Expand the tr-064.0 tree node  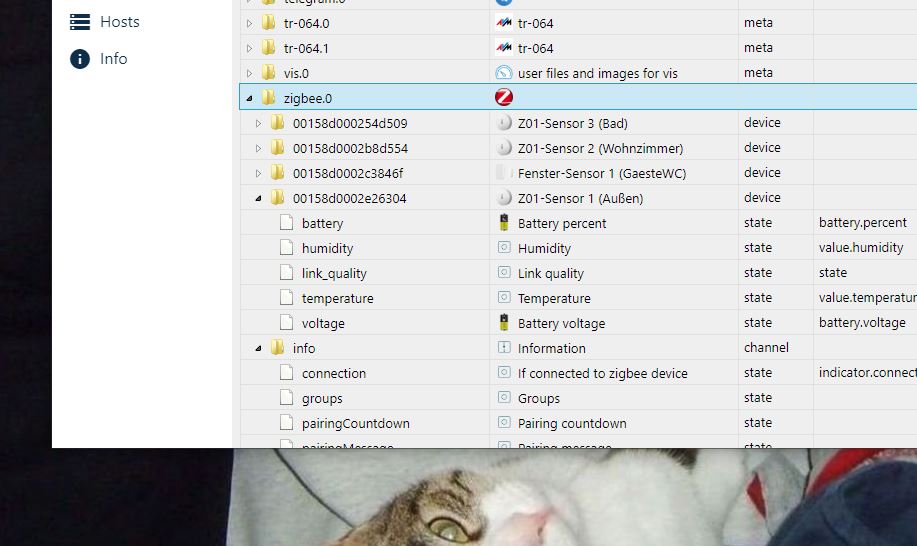pyautogui.click(x=250, y=23)
